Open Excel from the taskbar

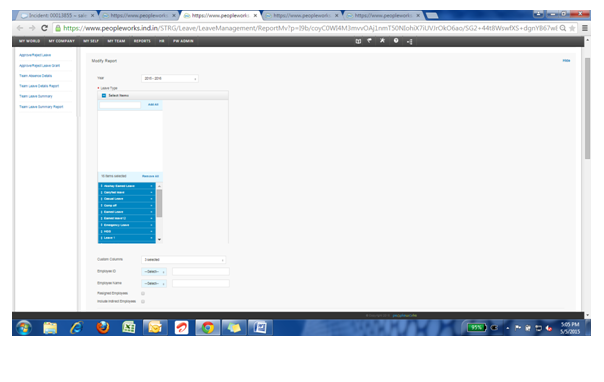129,328
